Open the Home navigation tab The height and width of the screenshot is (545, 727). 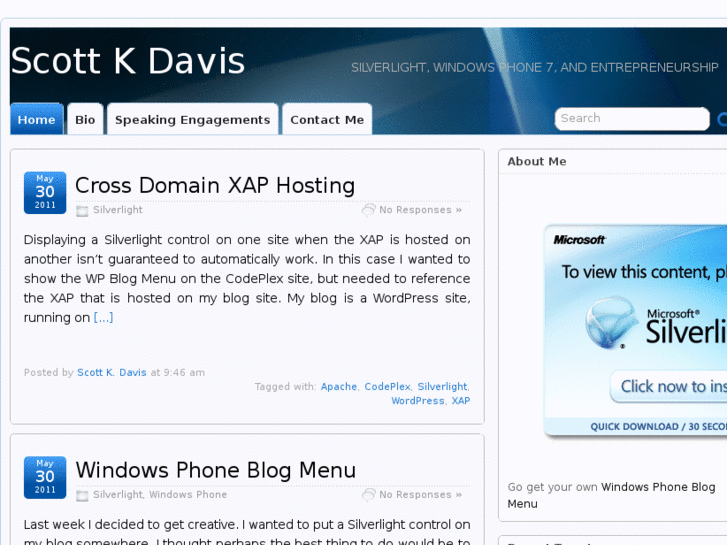(37, 119)
